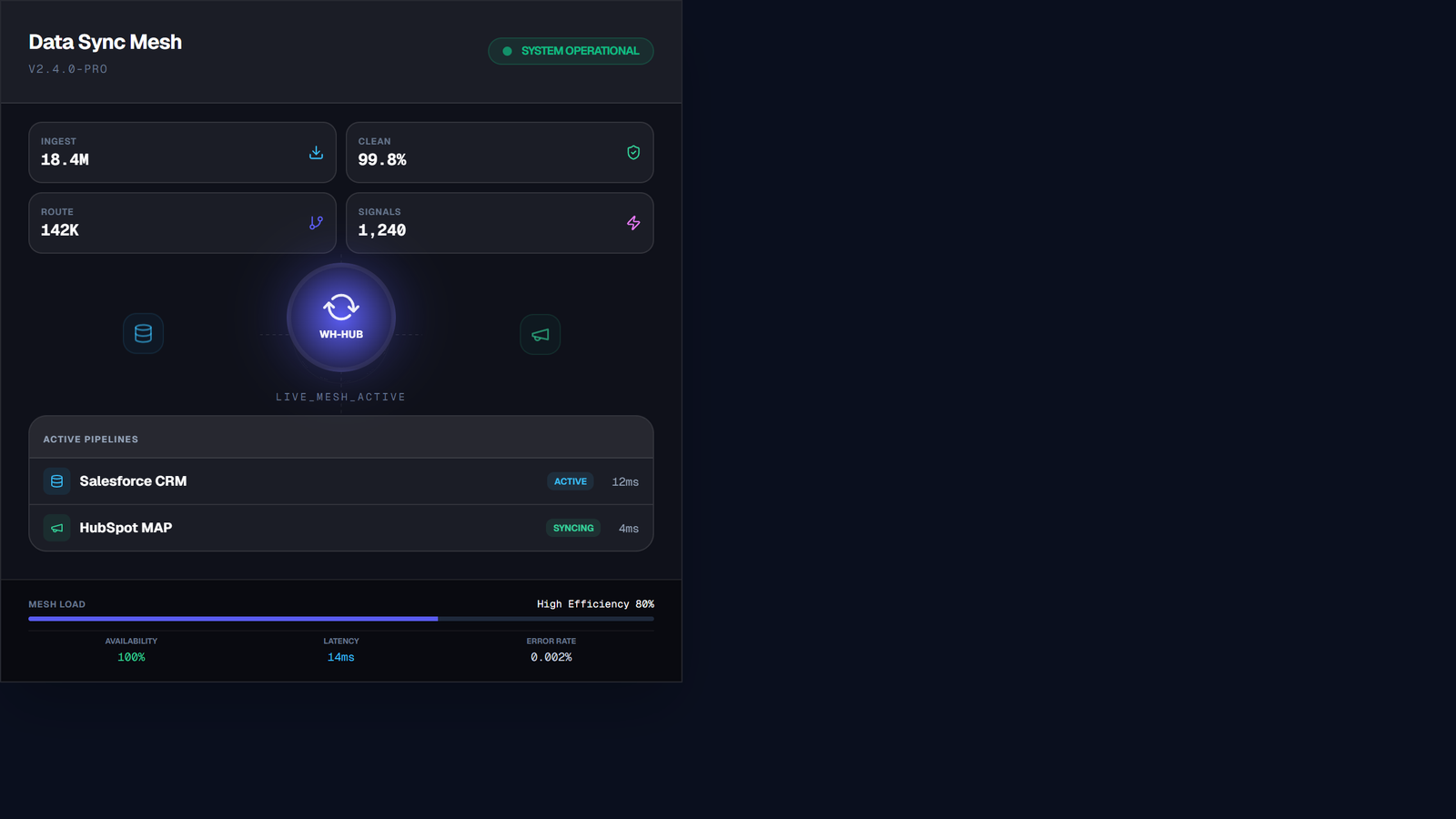Select the database node left of hub
1456x819 pixels.
[143, 334]
